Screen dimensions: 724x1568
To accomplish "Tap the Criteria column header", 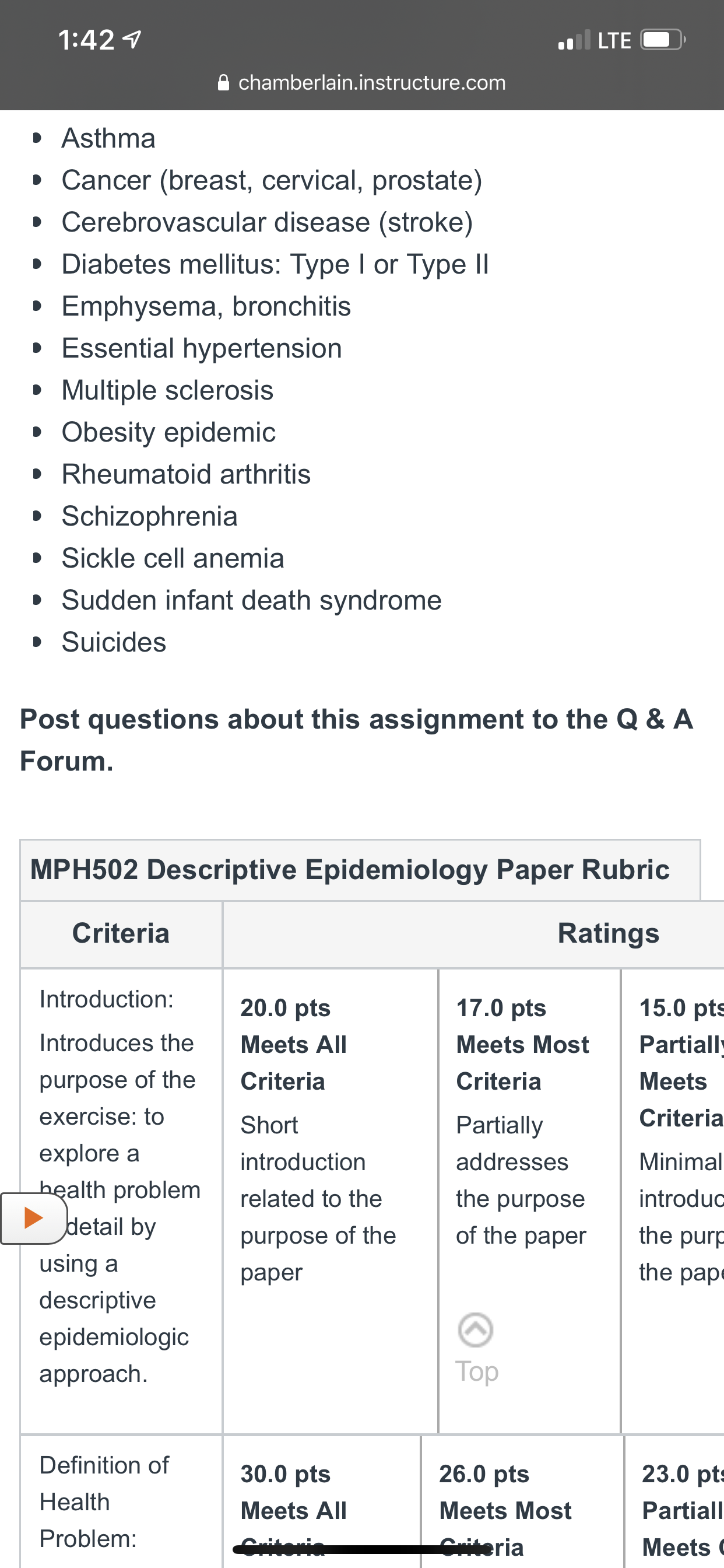I will coord(121,934).
